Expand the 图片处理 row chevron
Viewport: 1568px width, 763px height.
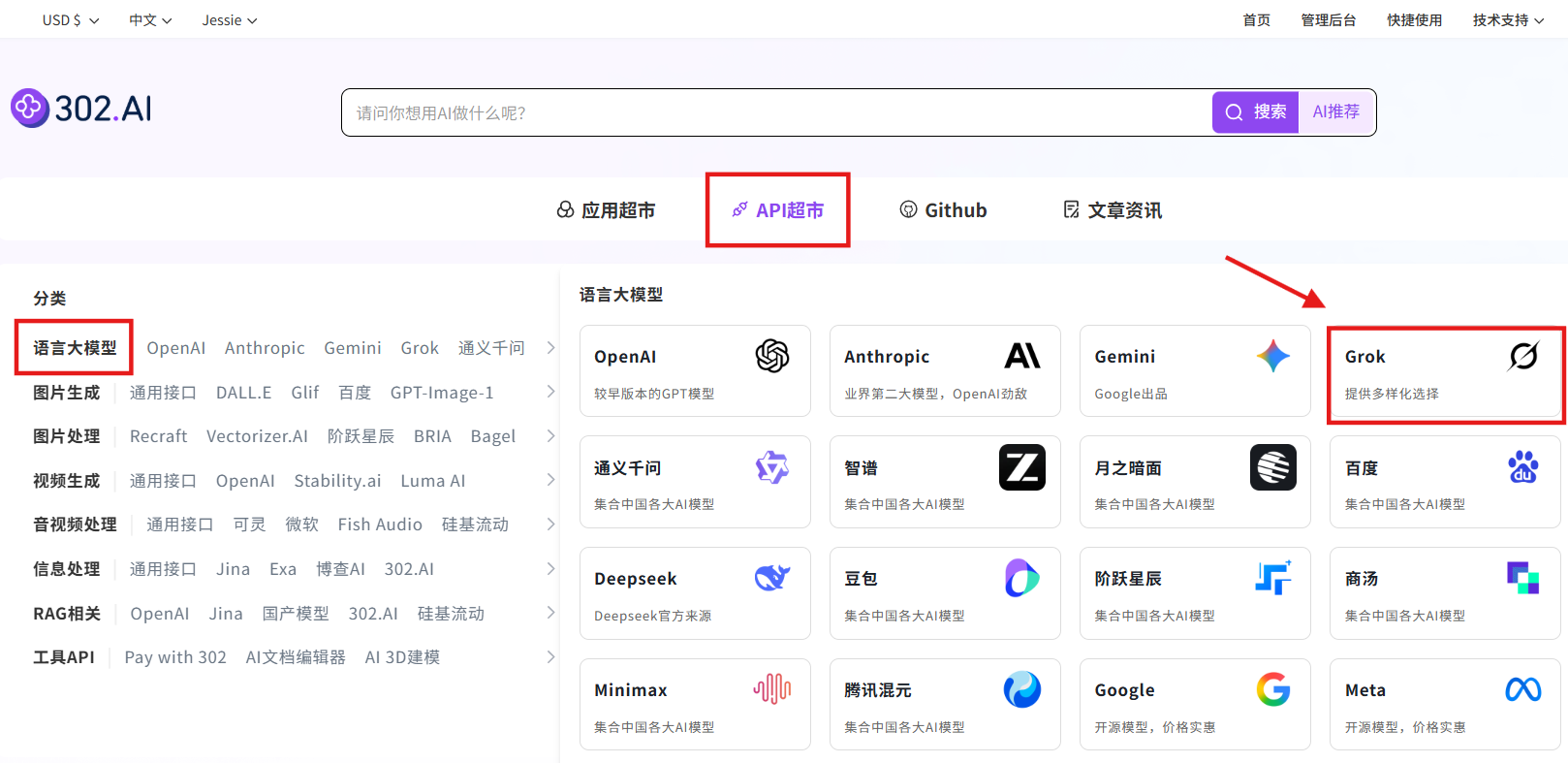tap(550, 436)
